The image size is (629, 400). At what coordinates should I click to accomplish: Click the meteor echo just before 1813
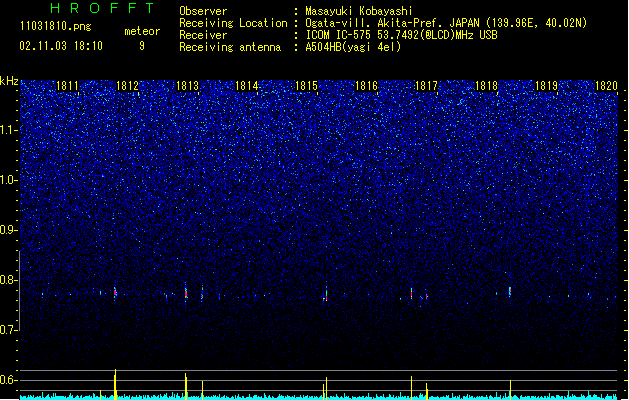tap(186, 292)
